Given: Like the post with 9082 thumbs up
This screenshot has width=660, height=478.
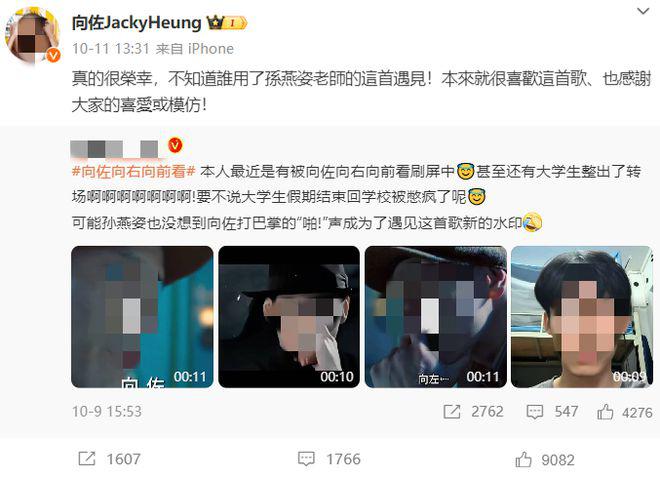Looking at the screenshot, I should click(523, 459).
